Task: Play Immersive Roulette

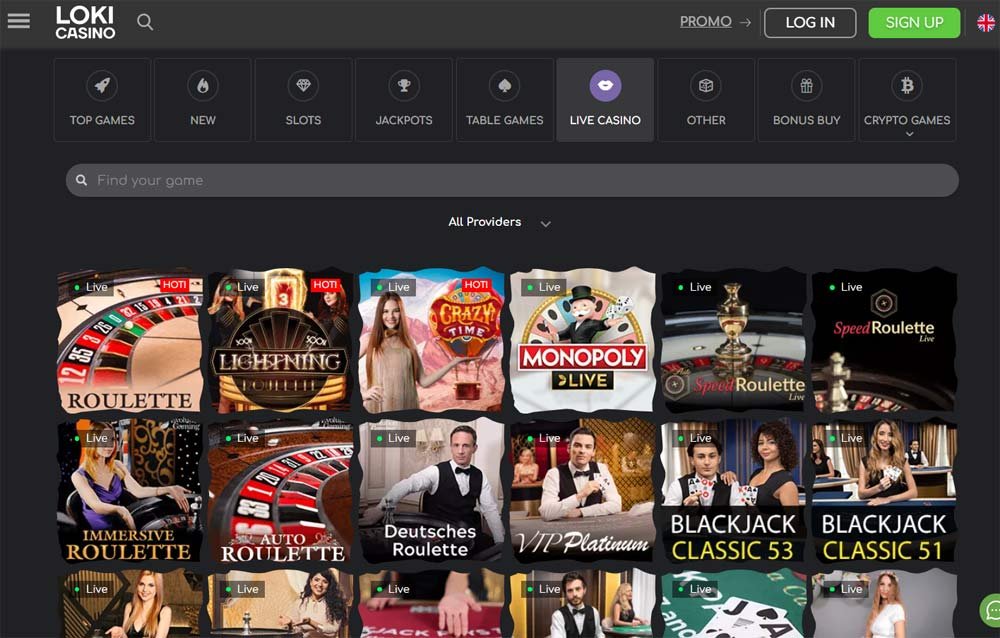Action: (130, 491)
